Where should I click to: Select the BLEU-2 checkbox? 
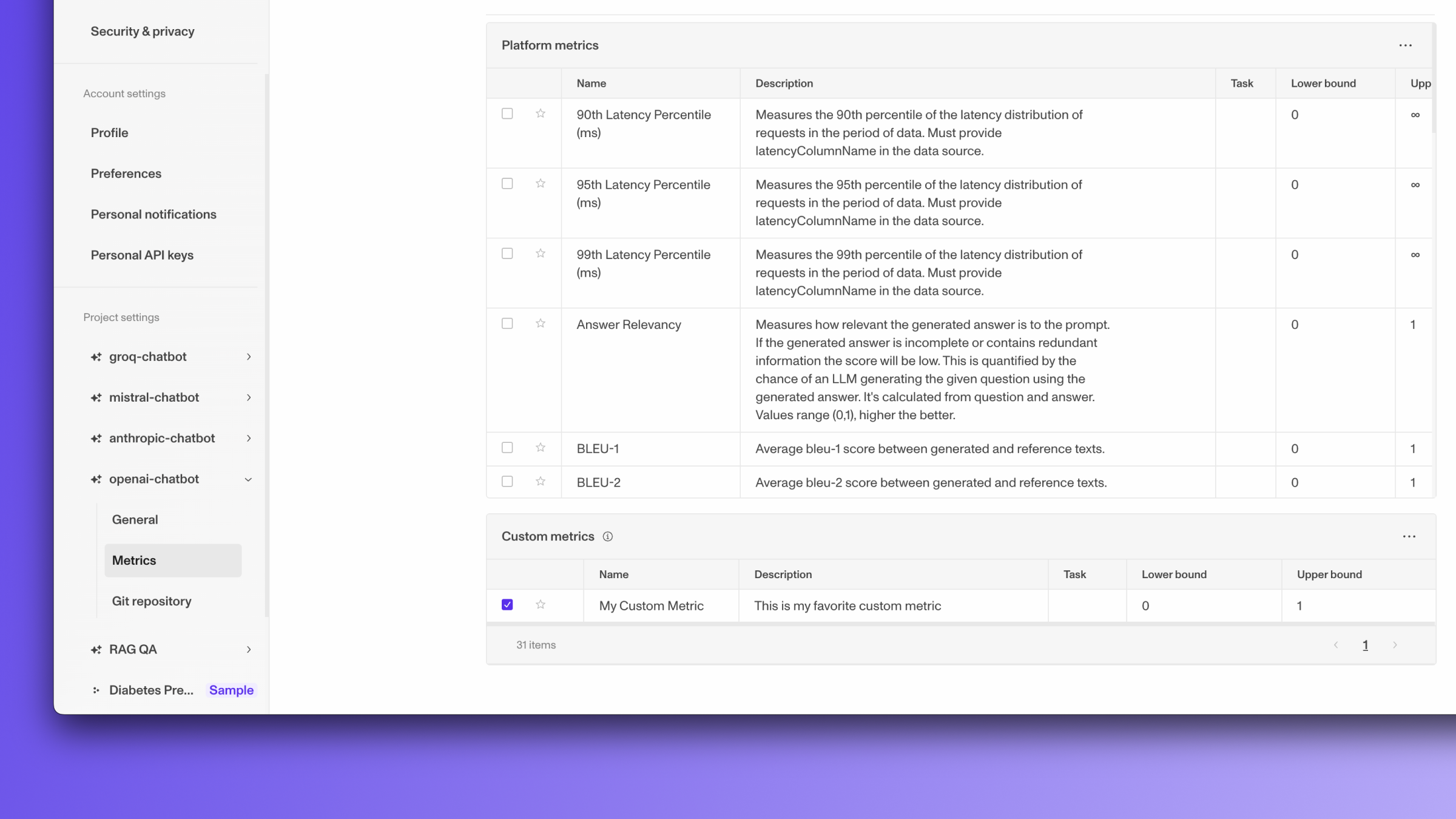coord(507,482)
